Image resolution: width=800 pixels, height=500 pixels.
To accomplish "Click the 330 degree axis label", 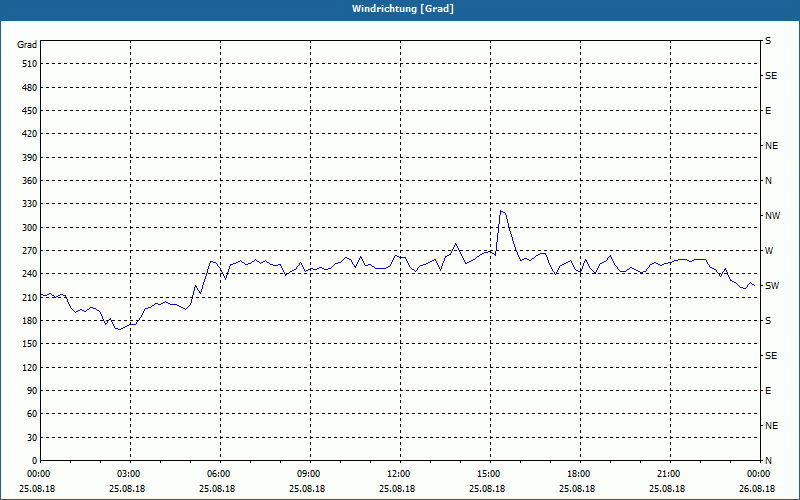I will click(x=30, y=204).
